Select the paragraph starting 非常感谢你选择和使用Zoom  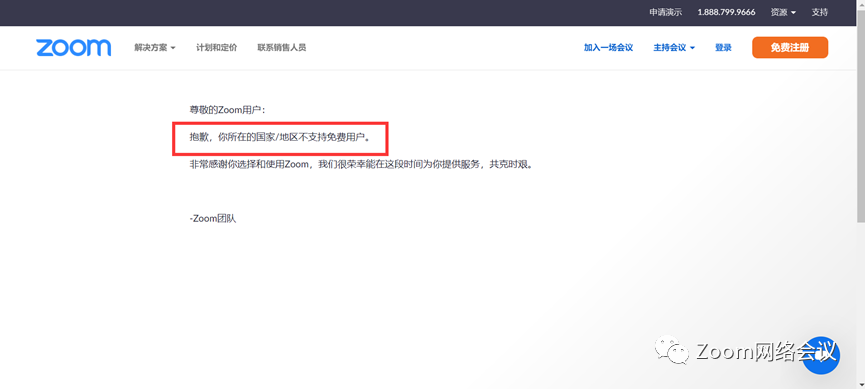362,164
